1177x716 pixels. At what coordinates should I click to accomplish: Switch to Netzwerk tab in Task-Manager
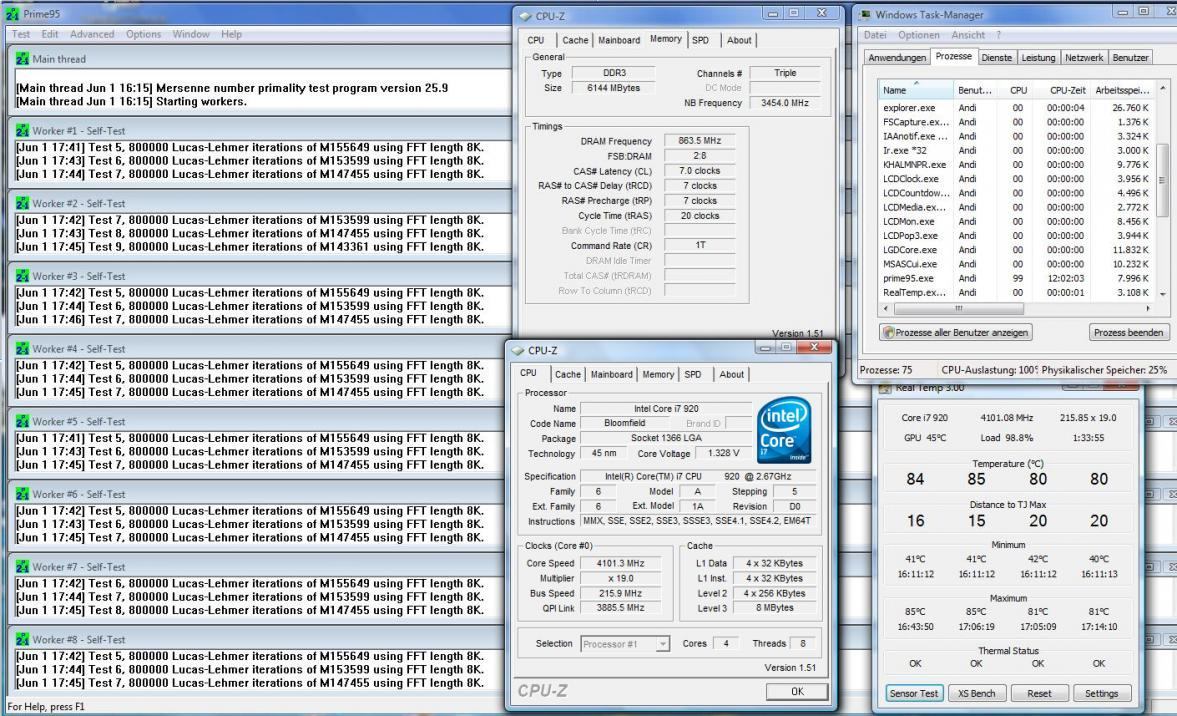pos(1084,58)
